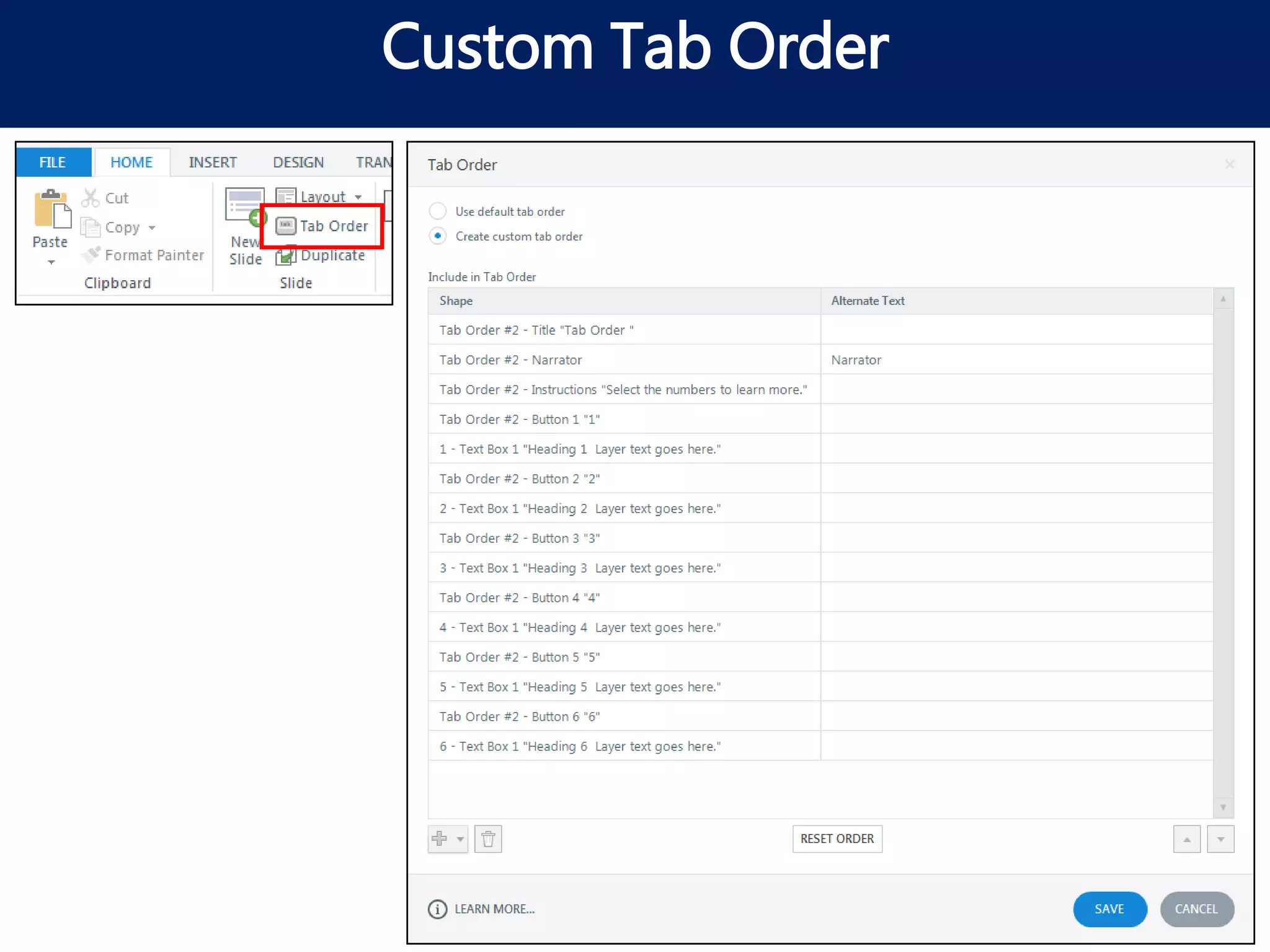Click the Narrator alternate text cell
This screenshot has width=1270, height=952.
[1017, 359]
